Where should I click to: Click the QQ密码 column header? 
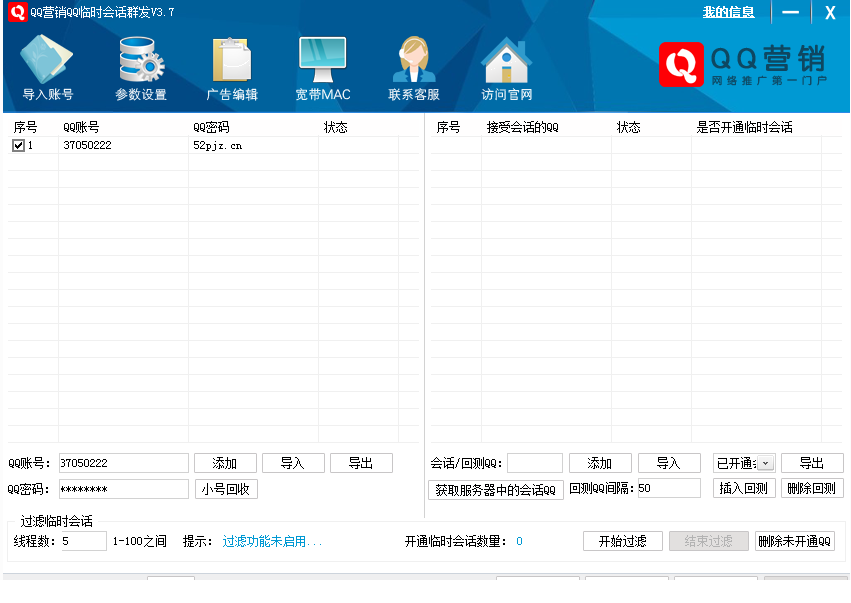pos(212,128)
